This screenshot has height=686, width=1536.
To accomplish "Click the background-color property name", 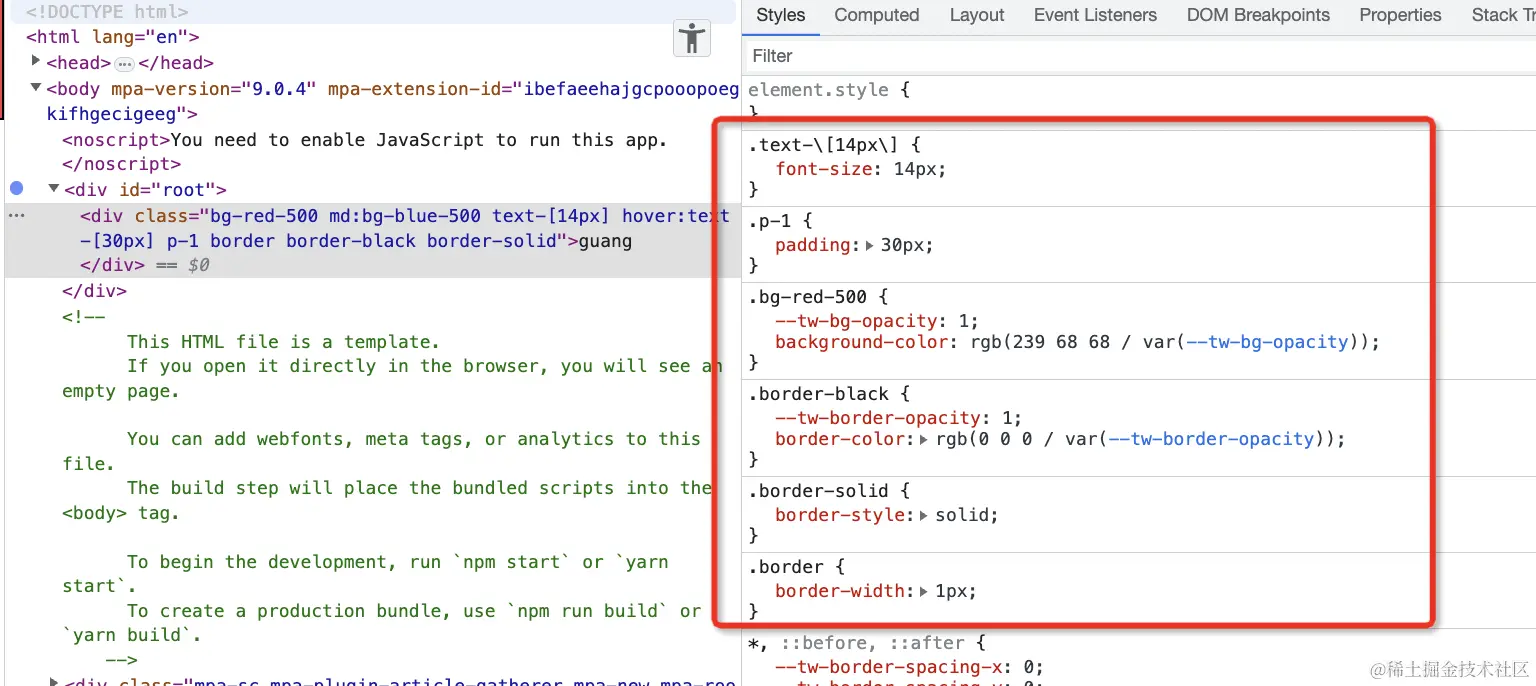I will click(862, 342).
